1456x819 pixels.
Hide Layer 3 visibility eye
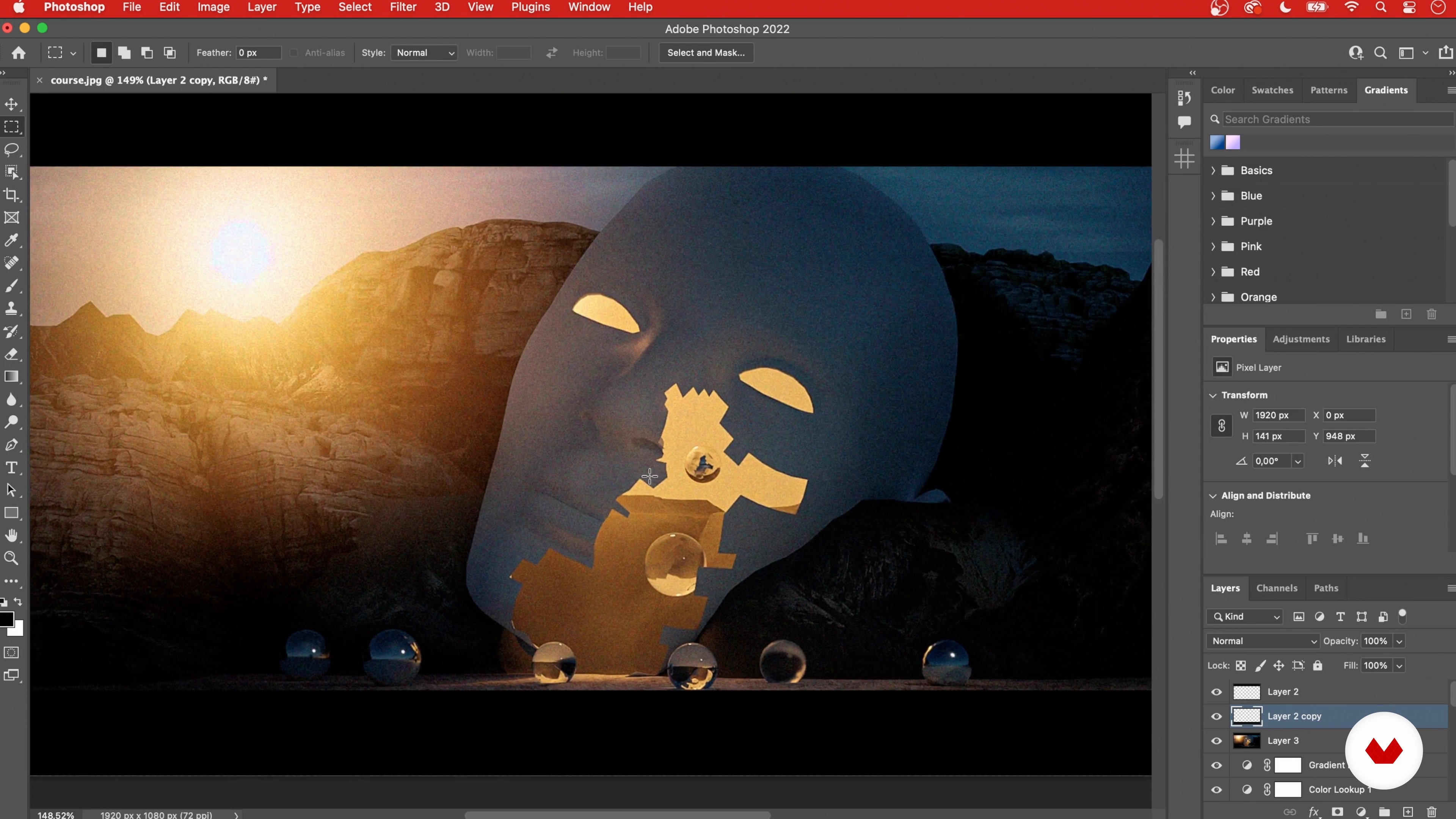(x=1216, y=741)
